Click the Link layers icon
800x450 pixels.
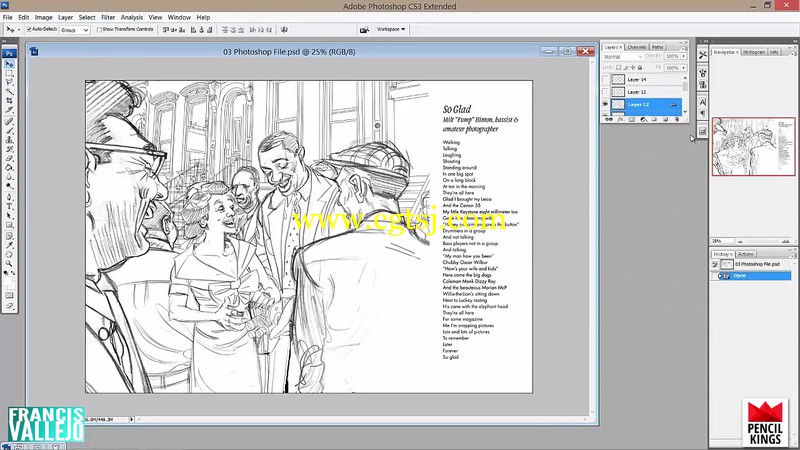click(609, 119)
